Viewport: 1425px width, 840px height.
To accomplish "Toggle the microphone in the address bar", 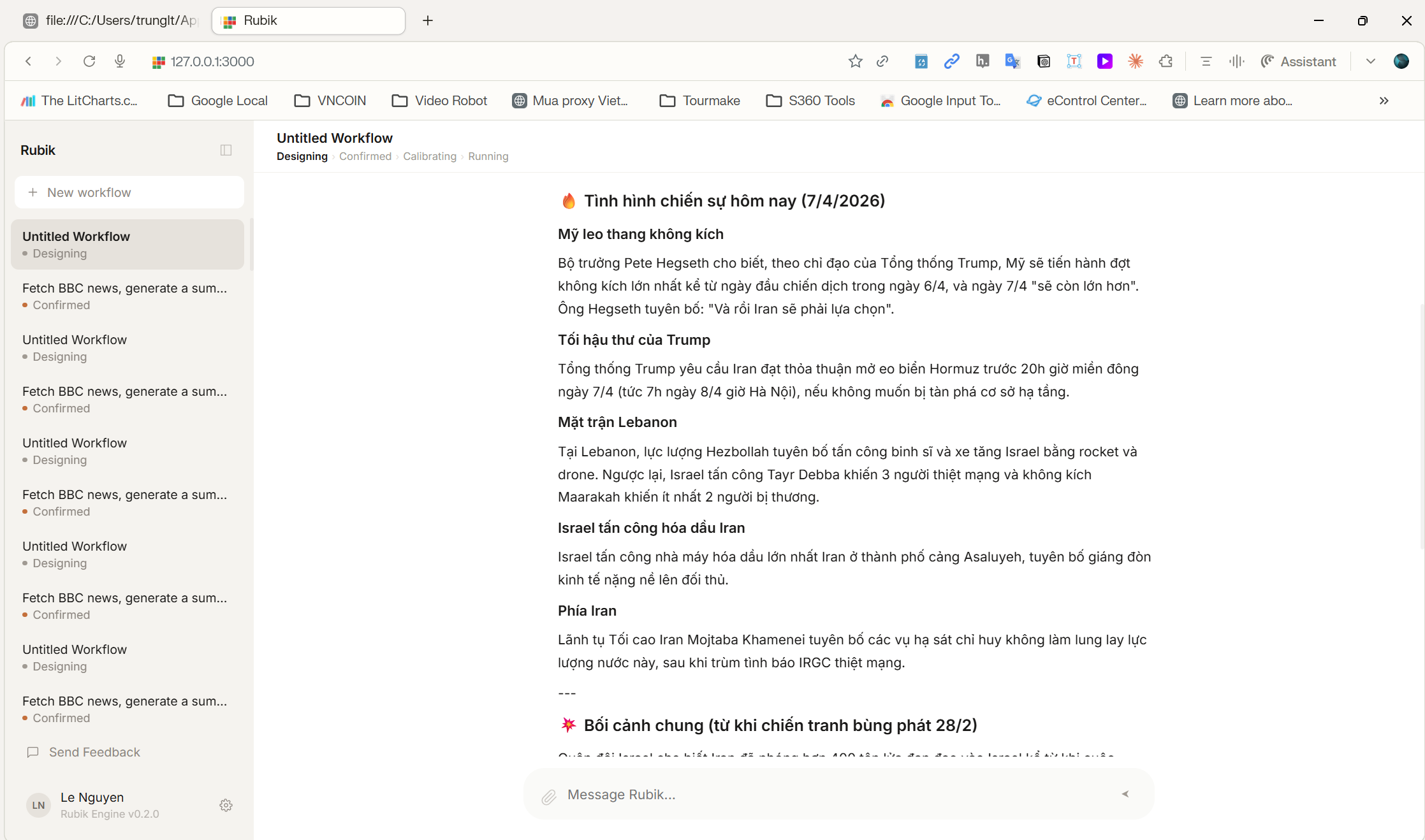I will tap(120, 61).
